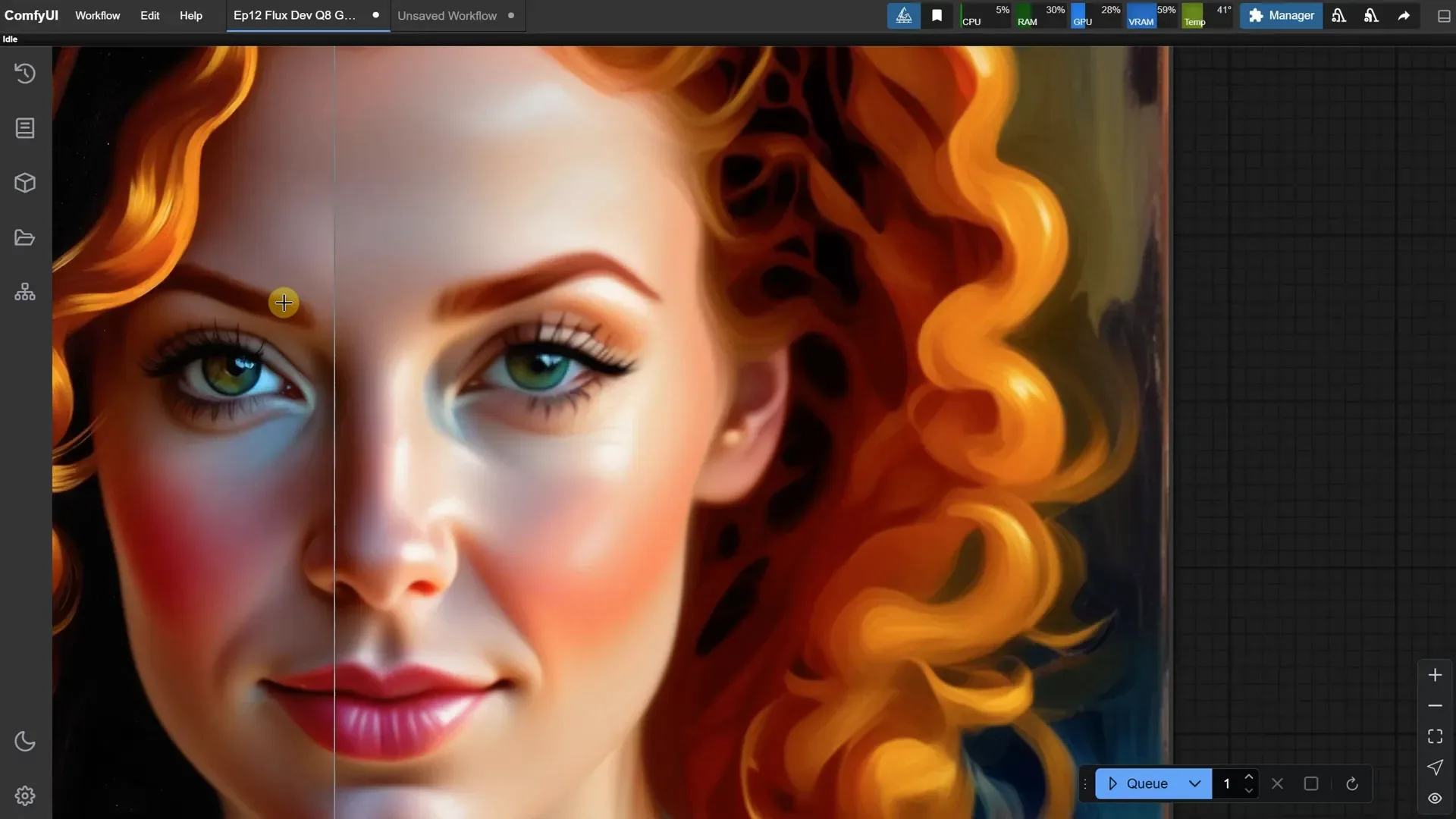Increase the batch count with up arrow
Viewport: 1456px width, 819px height.
click(1249, 777)
